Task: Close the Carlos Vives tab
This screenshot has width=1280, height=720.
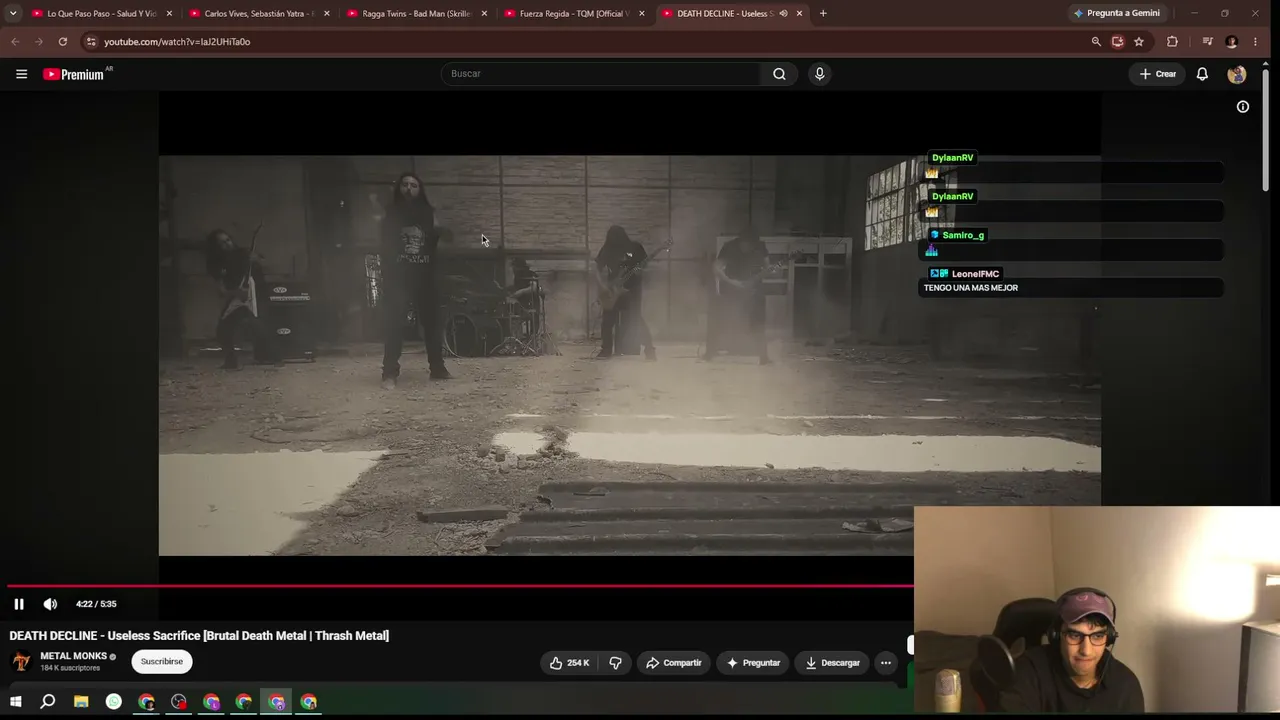Action: [x=326, y=14]
